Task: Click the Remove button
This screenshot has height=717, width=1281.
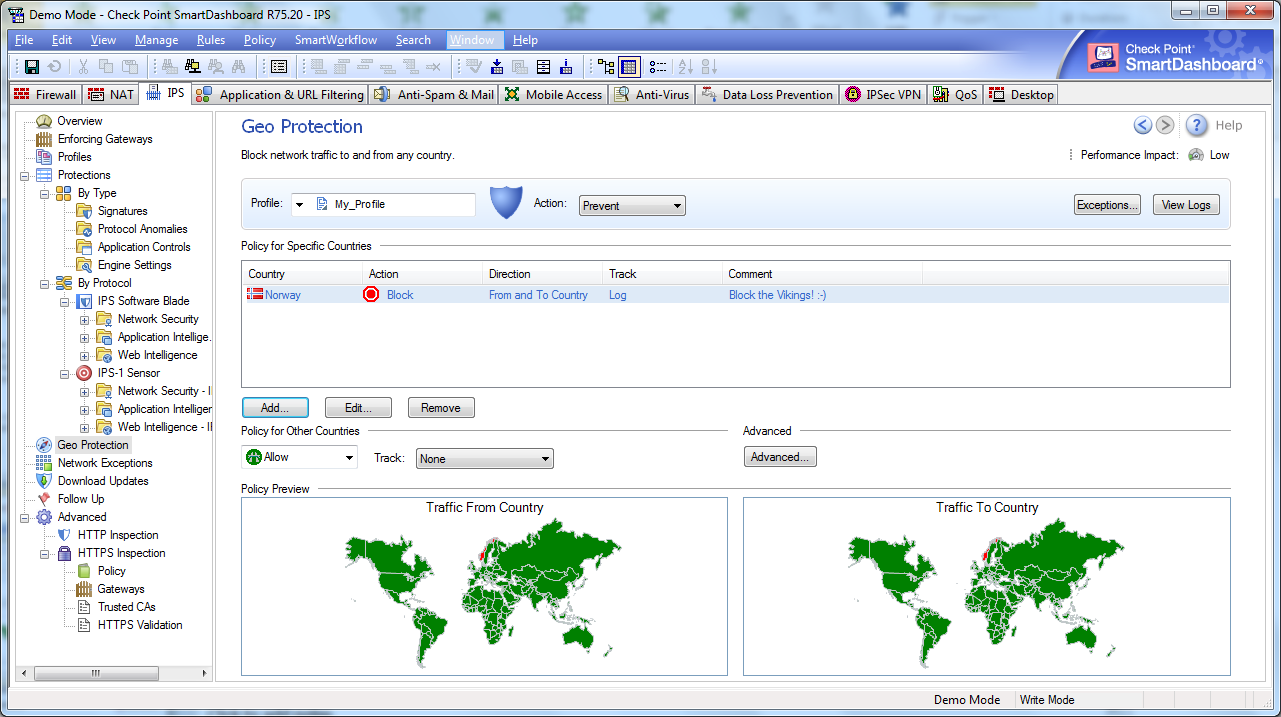Action: (441, 407)
